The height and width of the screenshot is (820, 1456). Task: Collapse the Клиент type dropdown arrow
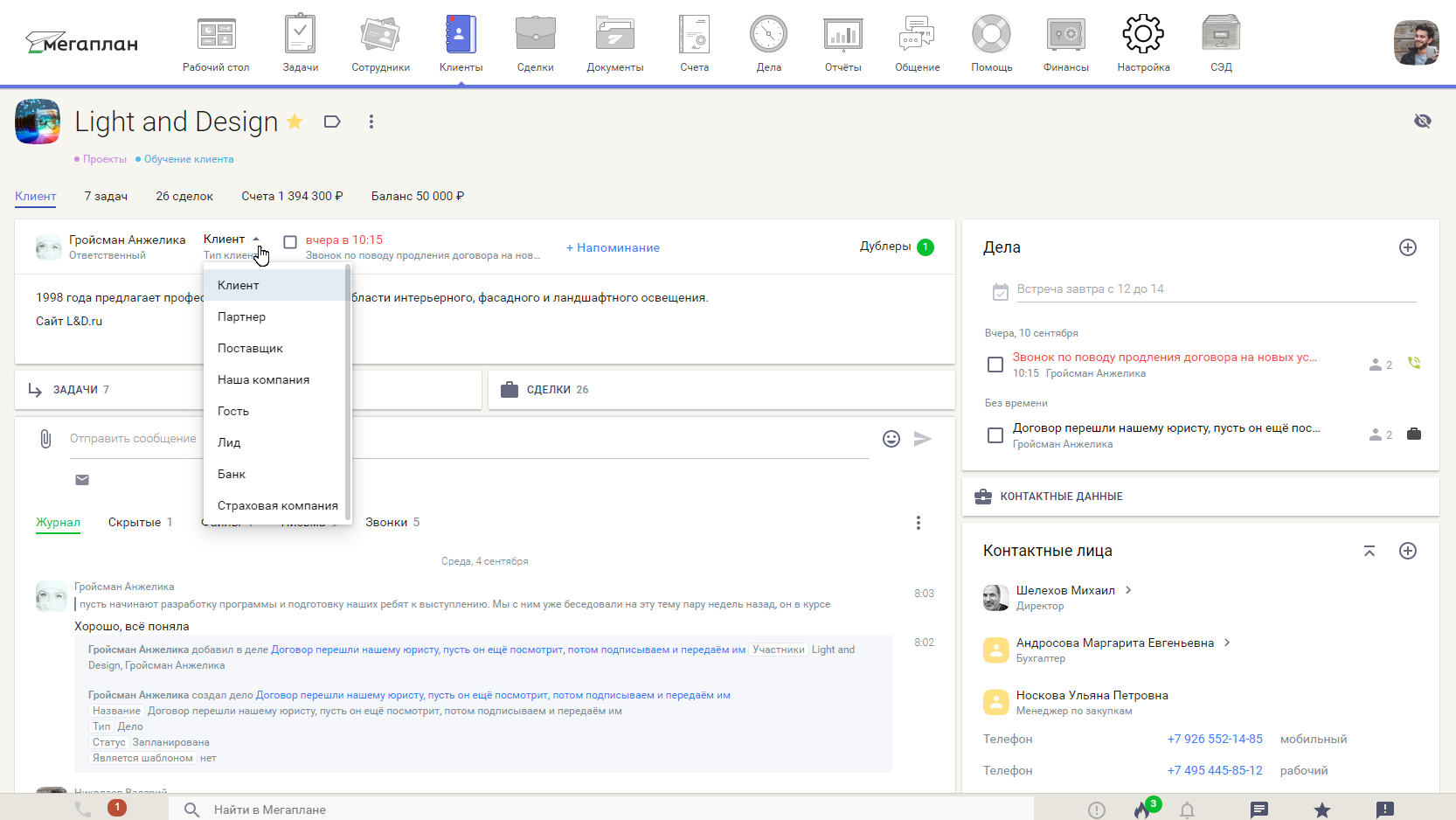click(256, 239)
